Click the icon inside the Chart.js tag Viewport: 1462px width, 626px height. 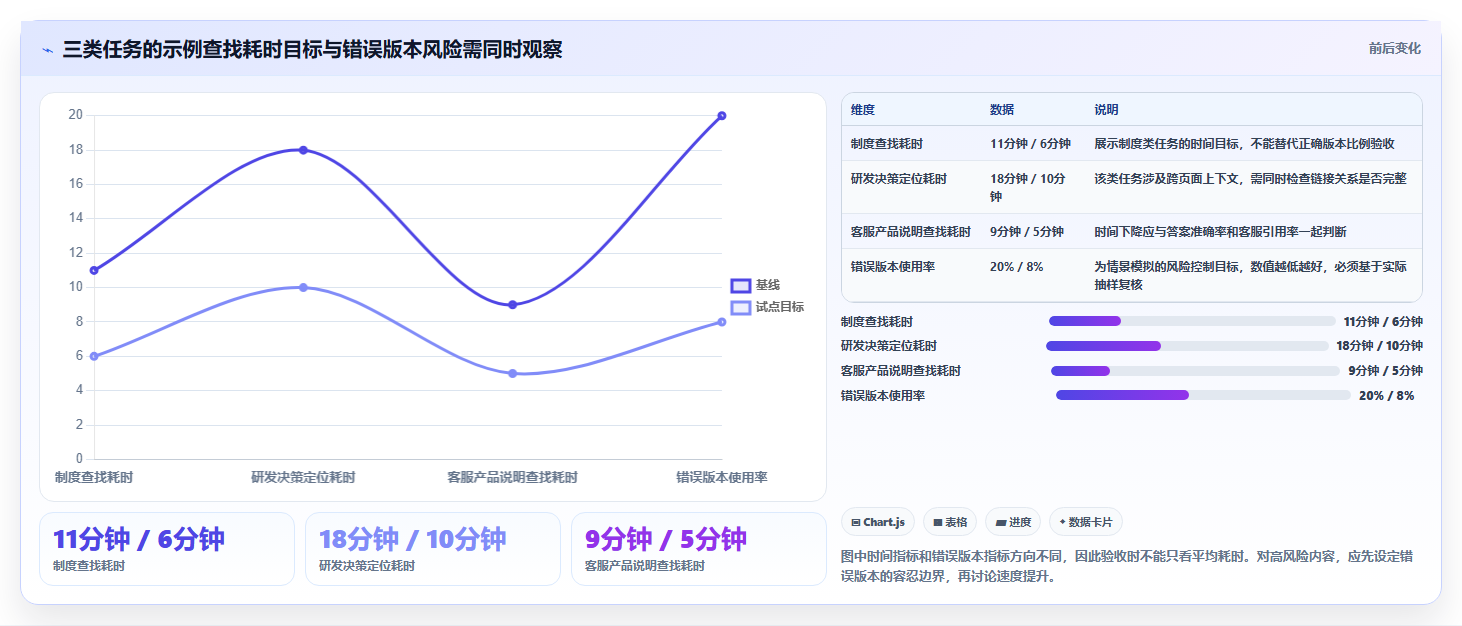[856, 522]
